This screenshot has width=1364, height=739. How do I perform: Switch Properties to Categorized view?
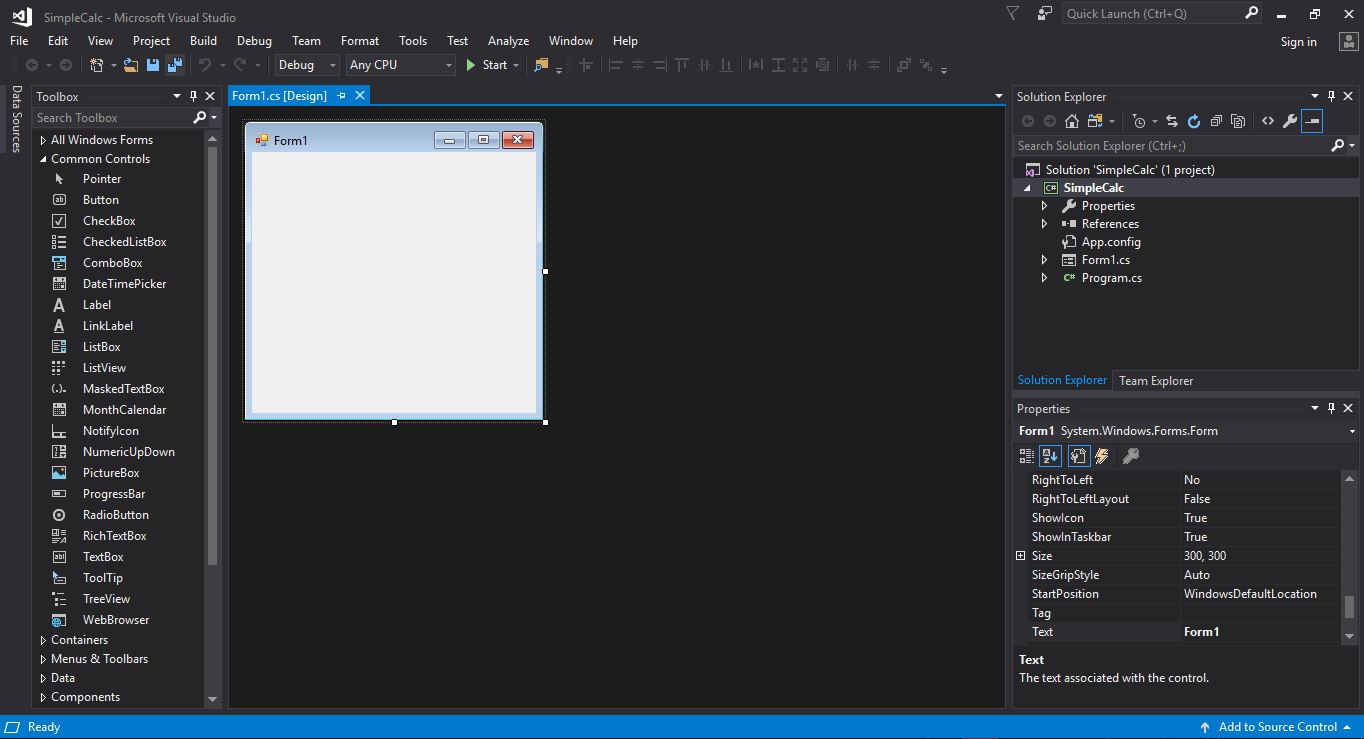(1026, 456)
